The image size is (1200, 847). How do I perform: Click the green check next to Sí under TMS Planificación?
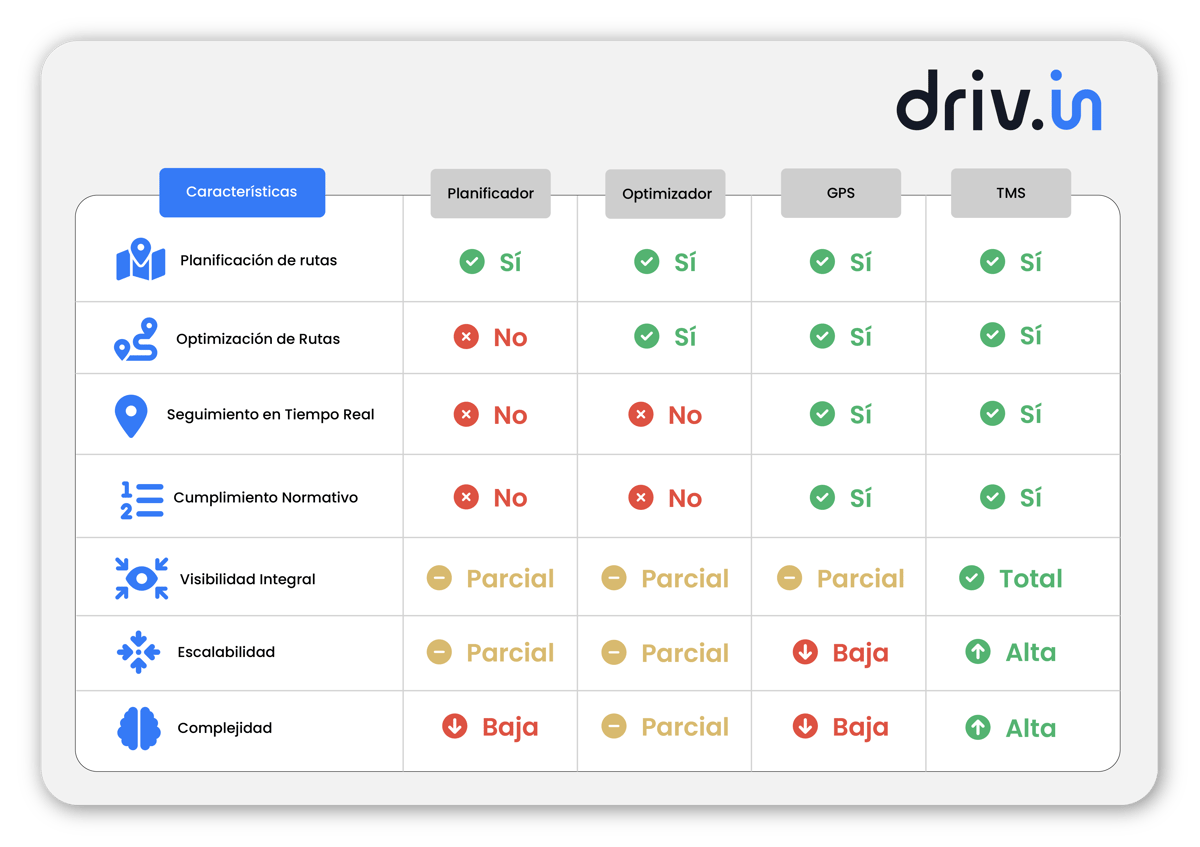(992, 261)
